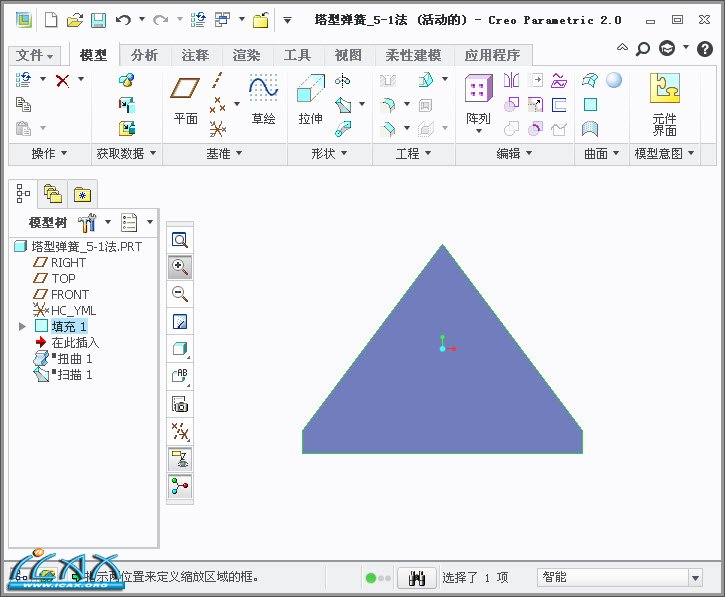This screenshot has height=597, width=725.
Task: Start the Sketch (草绘) tool
Action: (x=264, y=99)
